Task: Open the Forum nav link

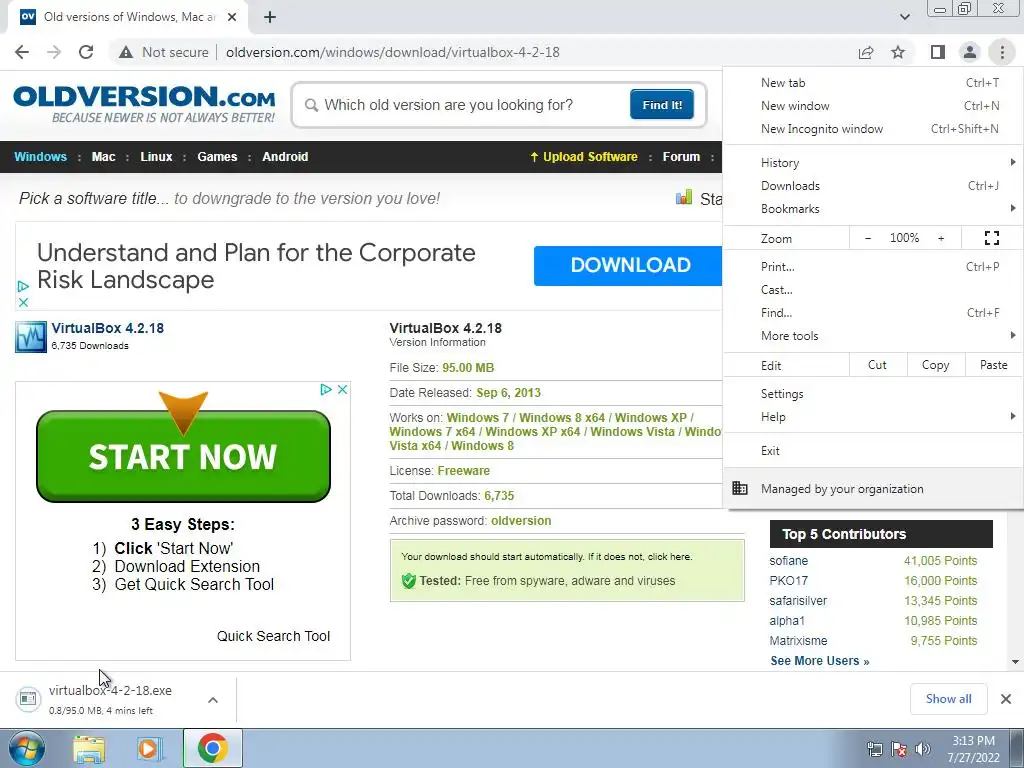Action: [x=681, y=157]
